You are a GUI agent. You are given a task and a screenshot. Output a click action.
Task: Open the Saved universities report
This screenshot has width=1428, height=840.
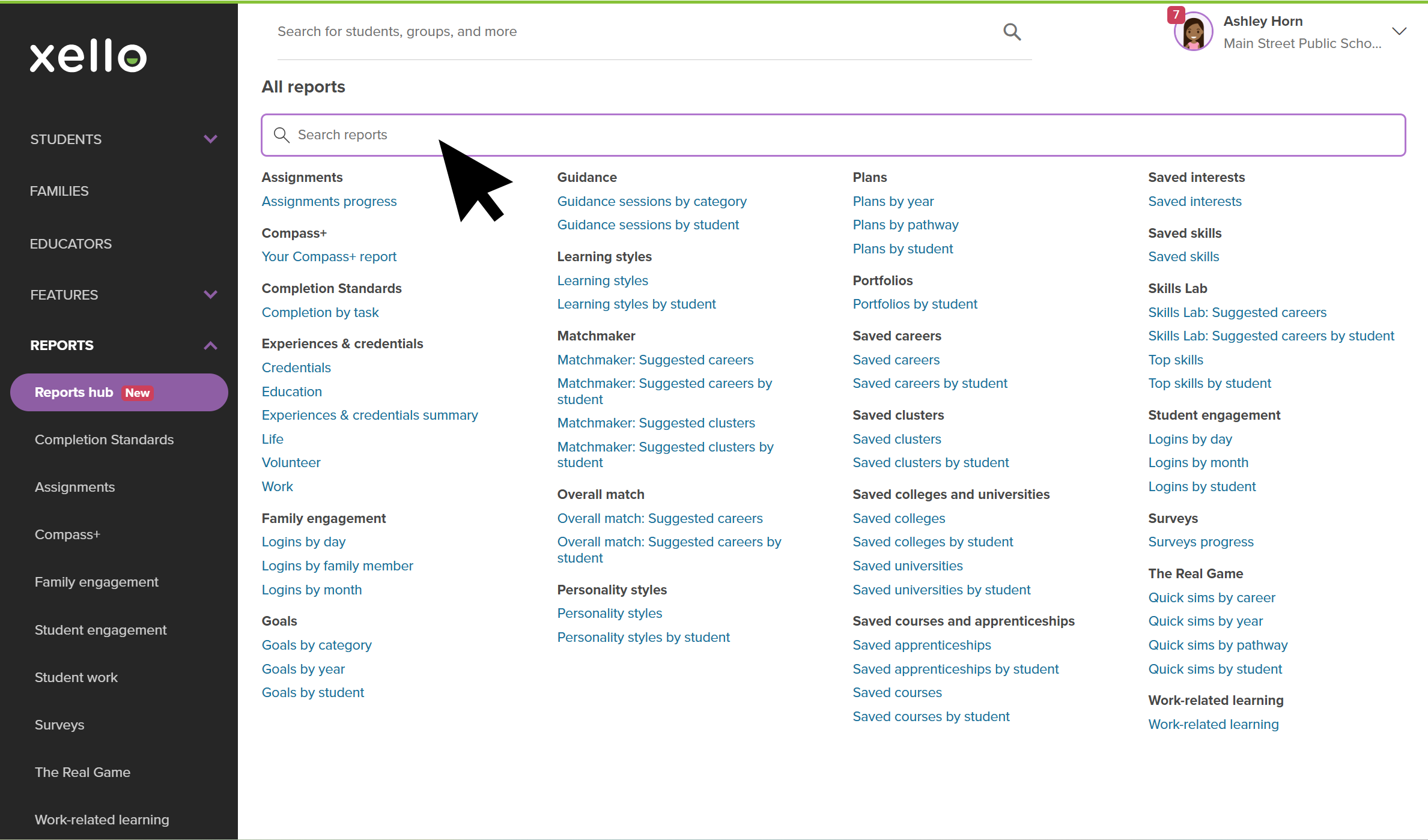tap(908, 566)
